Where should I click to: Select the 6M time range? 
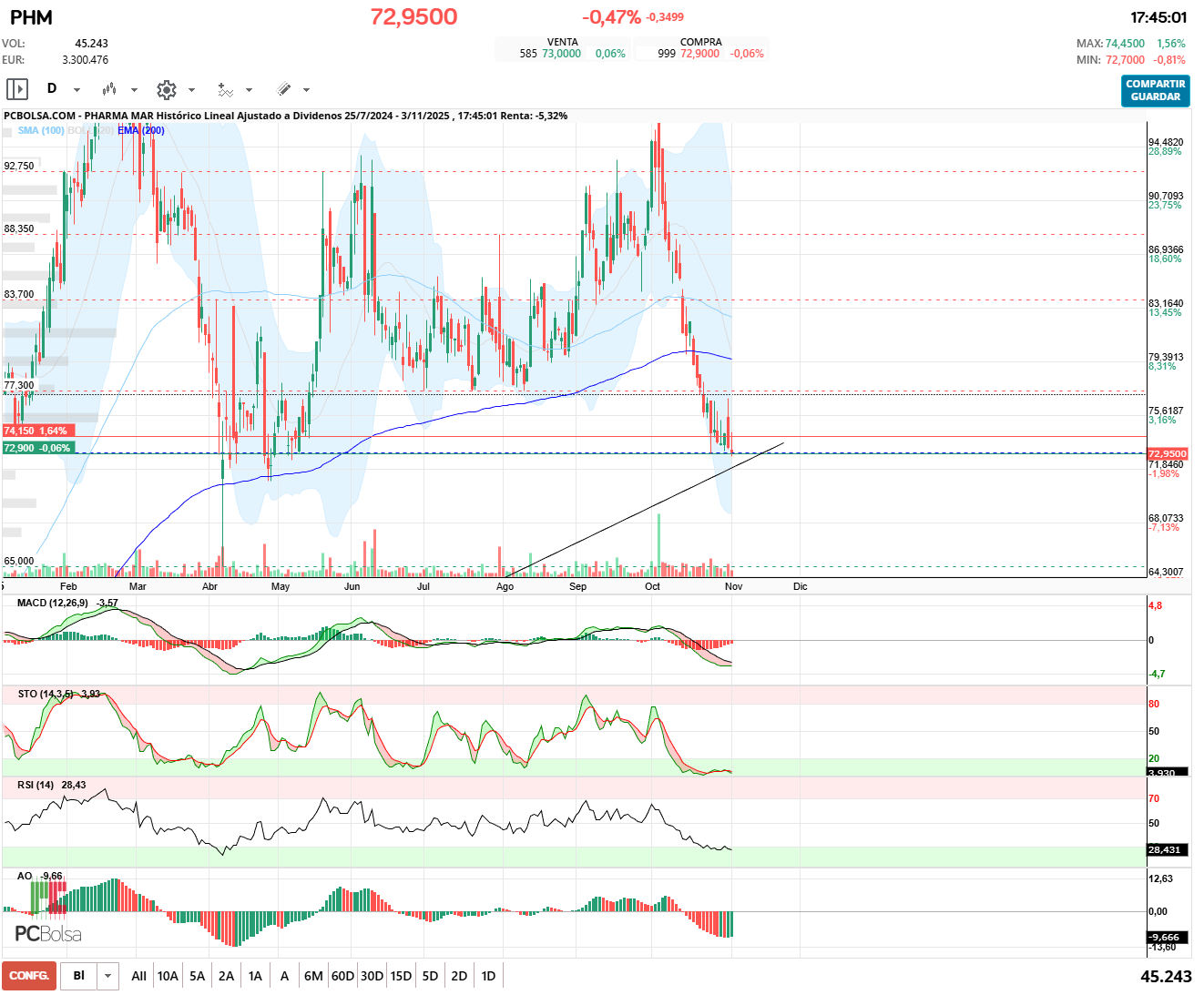[x=313, y=976]
